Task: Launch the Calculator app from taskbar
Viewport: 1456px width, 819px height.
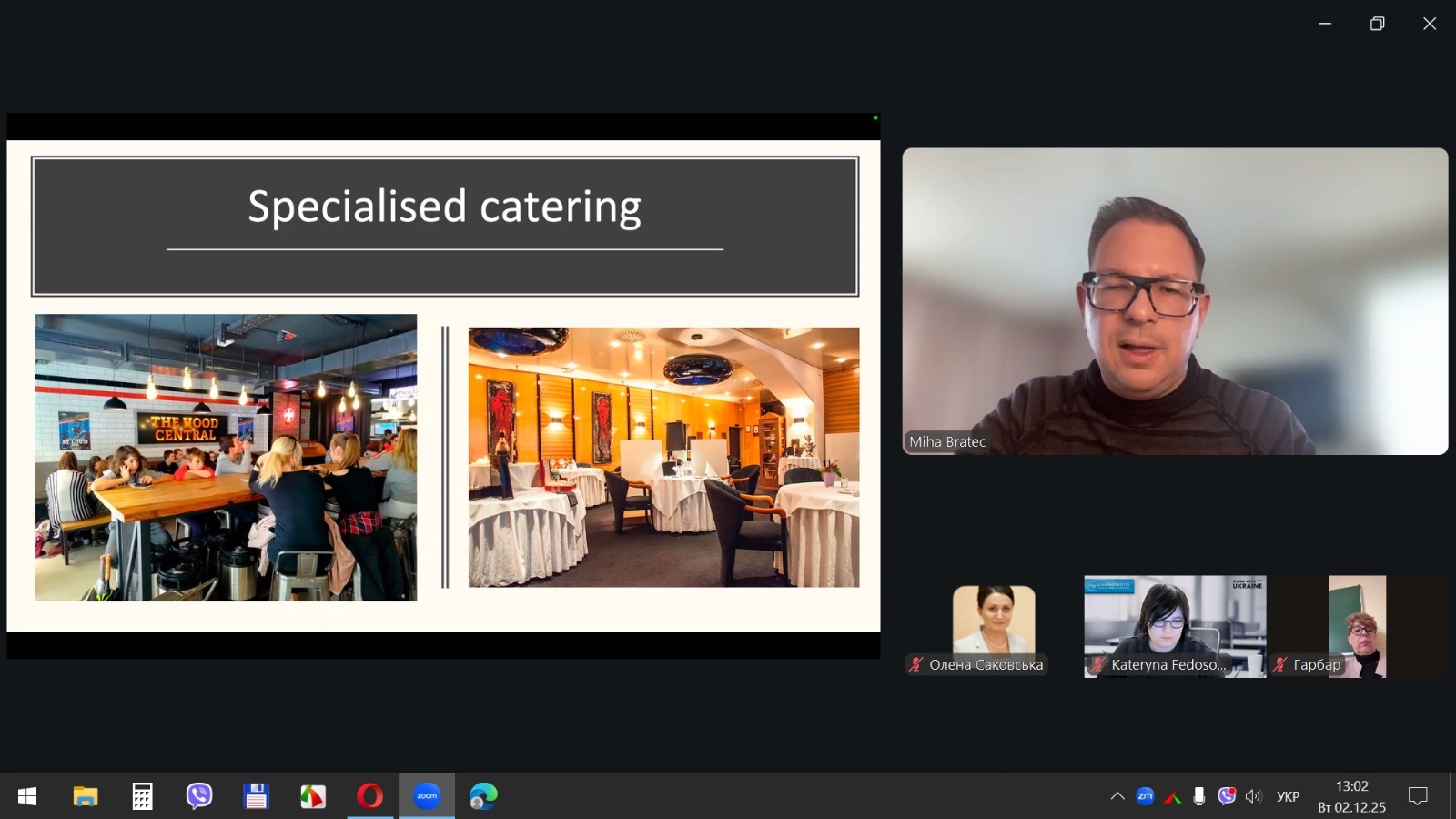Action: (x=142, y=796)
